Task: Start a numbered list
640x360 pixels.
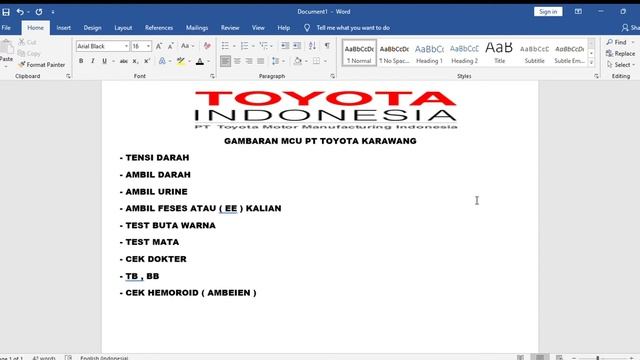Action: tap(244, 46)
